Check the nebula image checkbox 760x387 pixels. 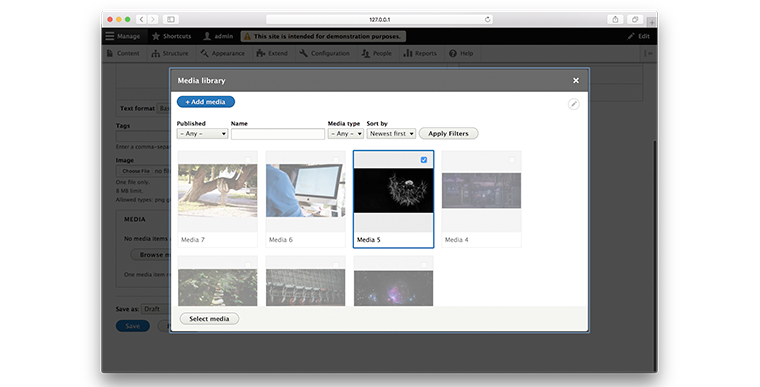[x=424, y=265]
